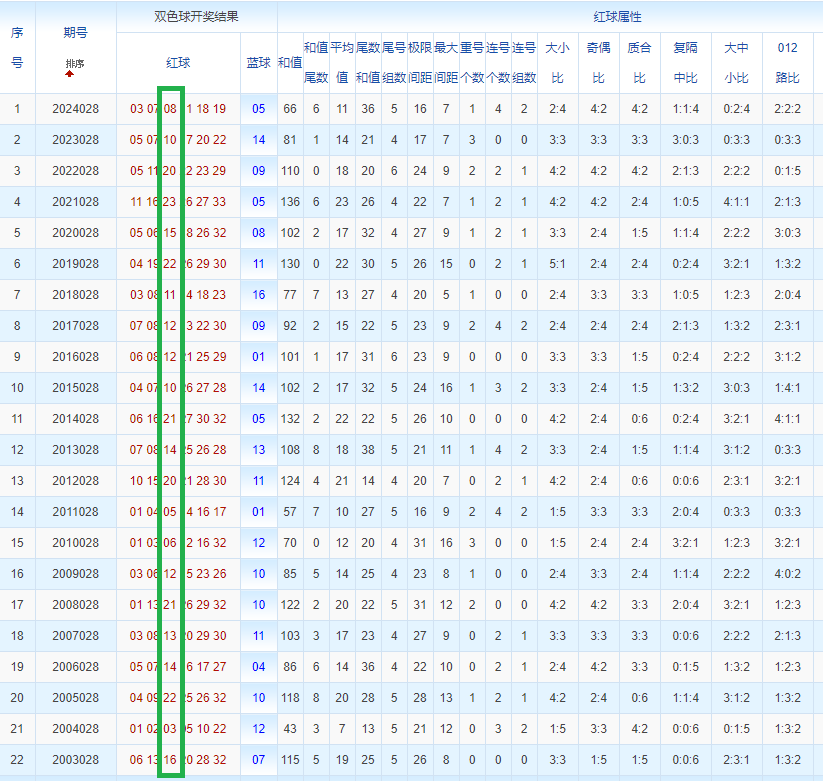The height and width of the screenshot is (781, 823).
Task: Click the 大小比 column header
Action: [x=557, y=62]
